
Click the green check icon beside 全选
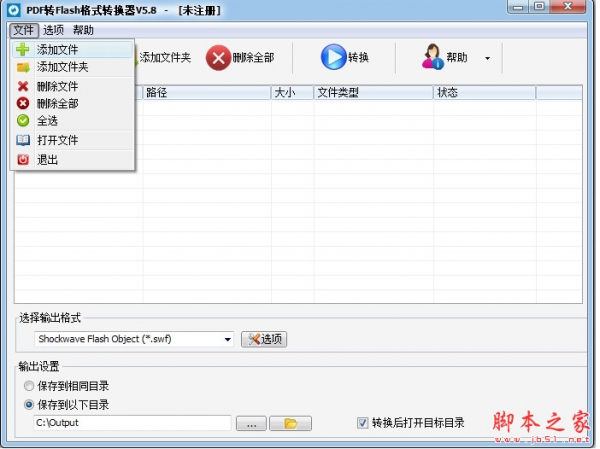pyautogui.click(x=23, y=121)
